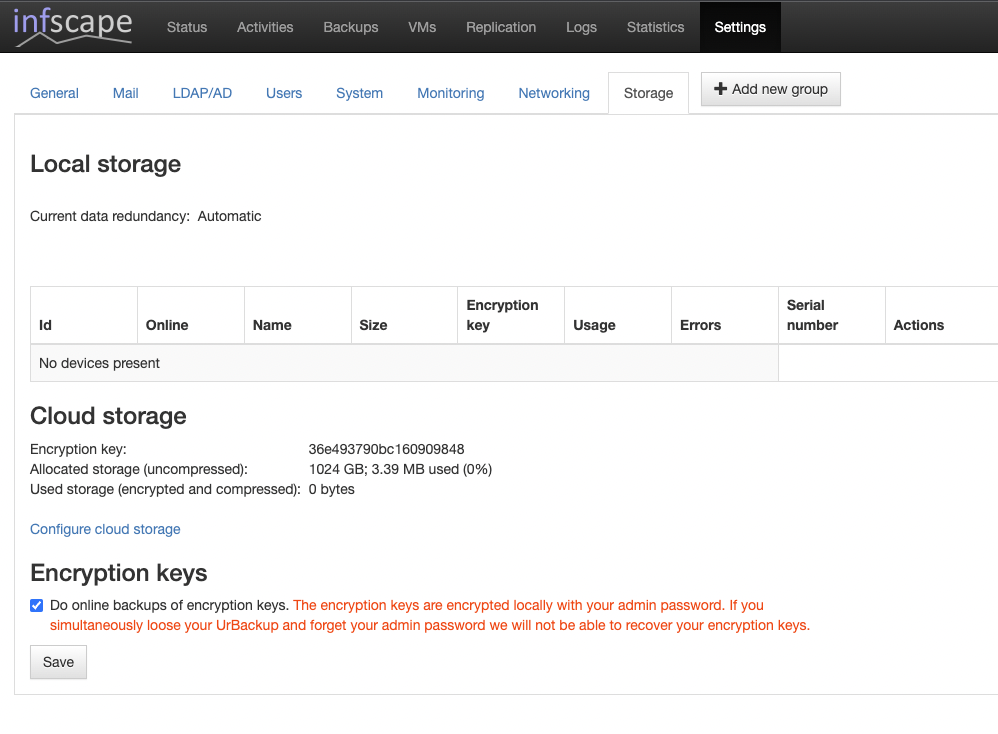Click the plus icon on Add new group
The height and width of the screenshot is (734, 998).
720,89
